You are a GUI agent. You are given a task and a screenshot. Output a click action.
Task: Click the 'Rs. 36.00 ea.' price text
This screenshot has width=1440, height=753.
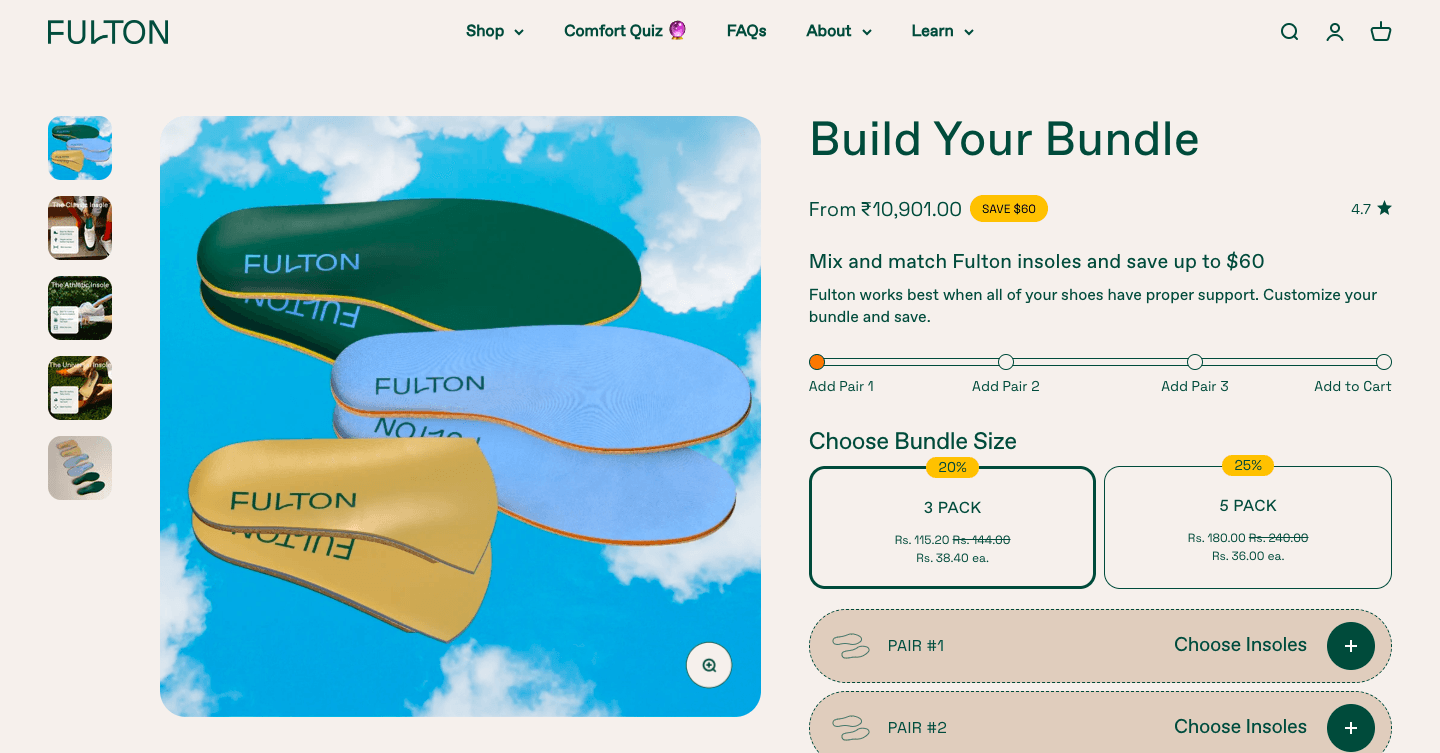coord(1248,556)
